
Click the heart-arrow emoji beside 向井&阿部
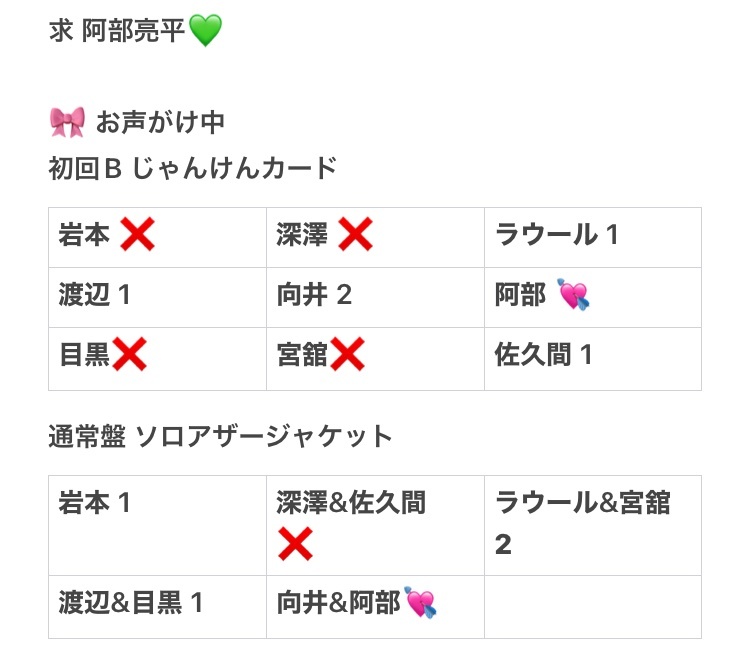coord(420,602)
